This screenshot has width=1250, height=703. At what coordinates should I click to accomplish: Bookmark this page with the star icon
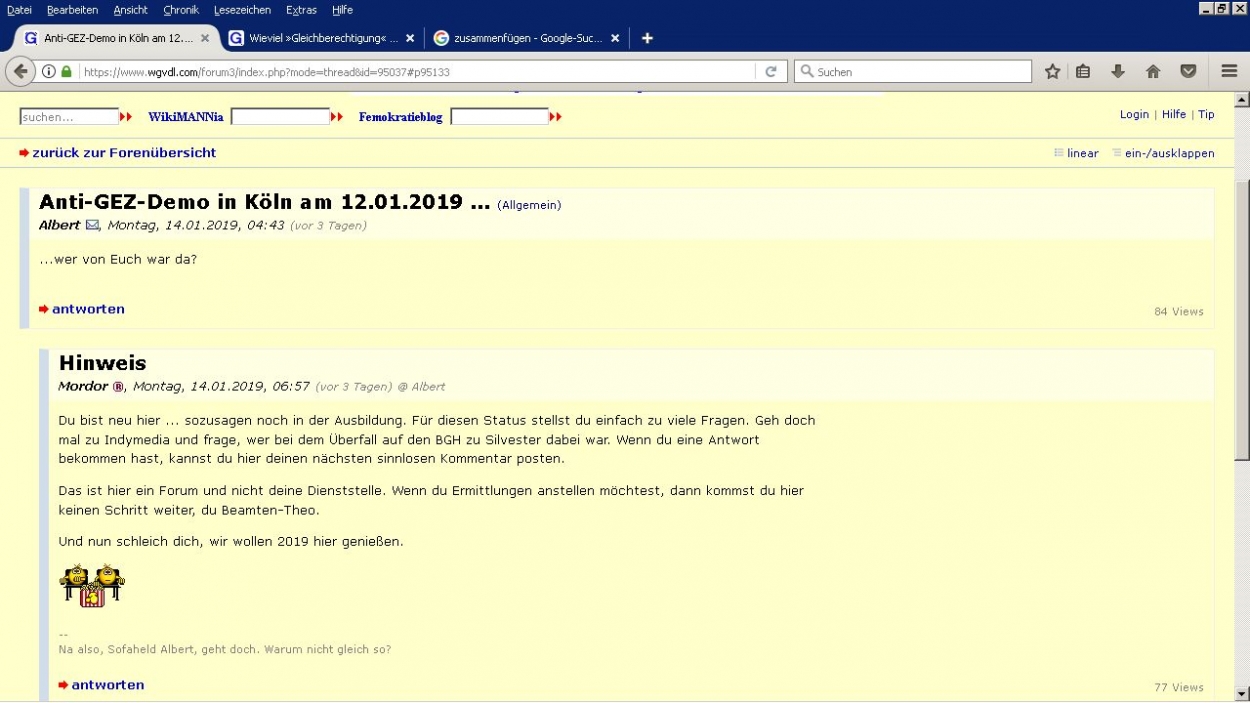coord(1052,72)
